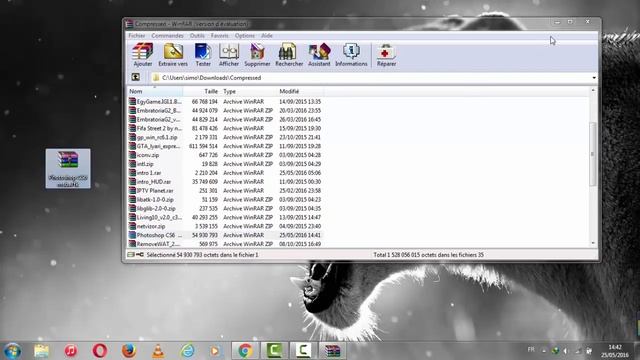Screen dimensions: 640x360
Task: Click the Supprimer delete icon
Action: coord(257,55)
